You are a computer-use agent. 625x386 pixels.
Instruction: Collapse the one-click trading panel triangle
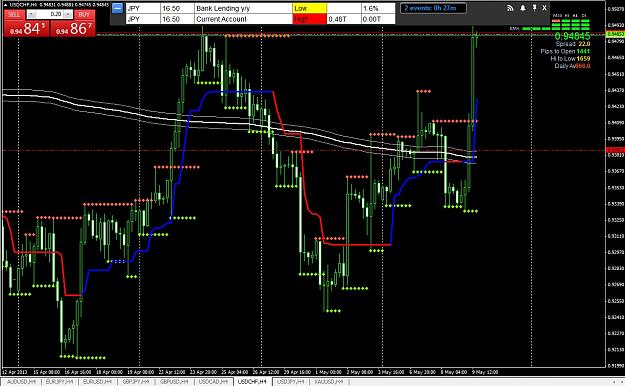5,4
